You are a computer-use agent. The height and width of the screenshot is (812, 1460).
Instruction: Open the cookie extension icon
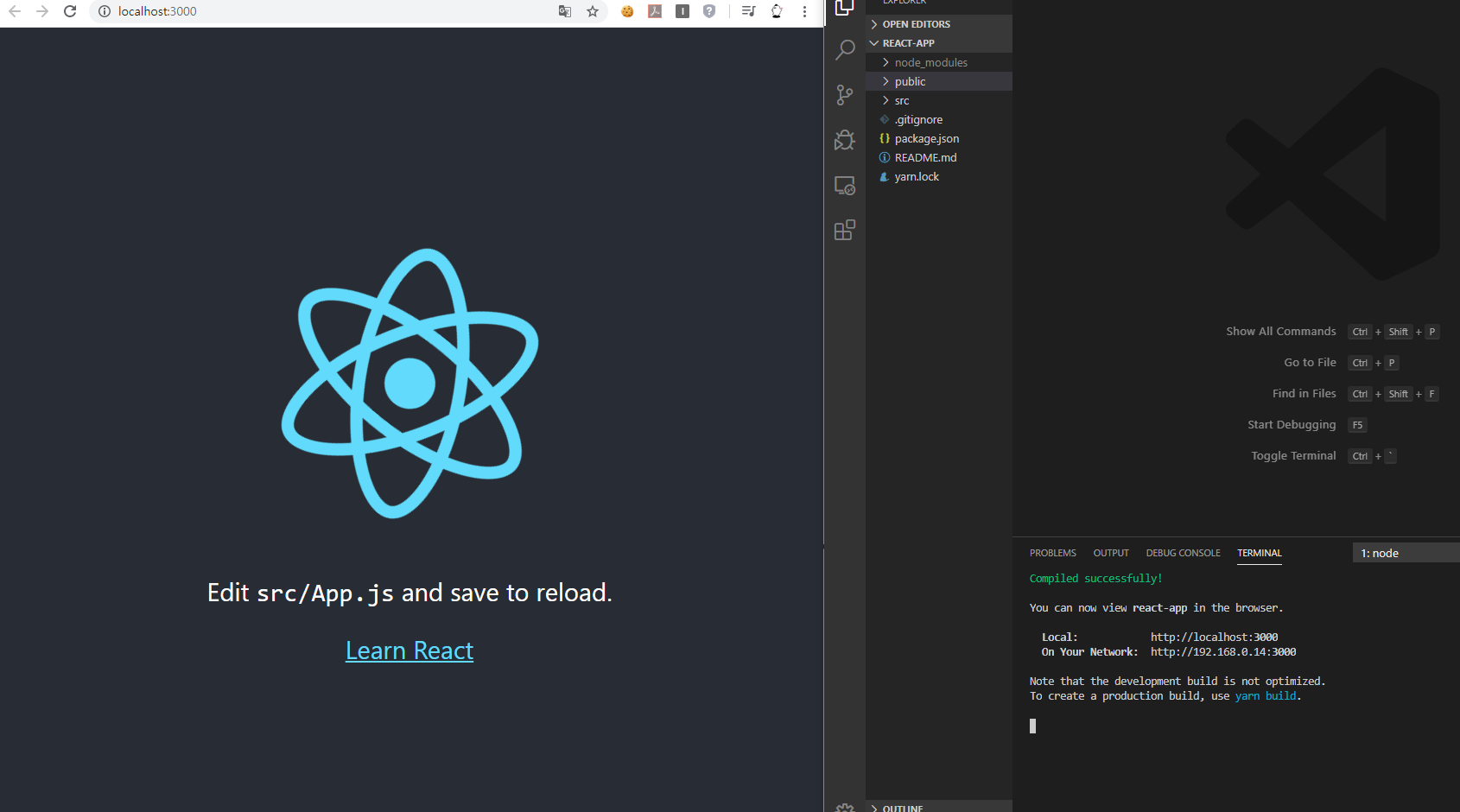[627, 11]
